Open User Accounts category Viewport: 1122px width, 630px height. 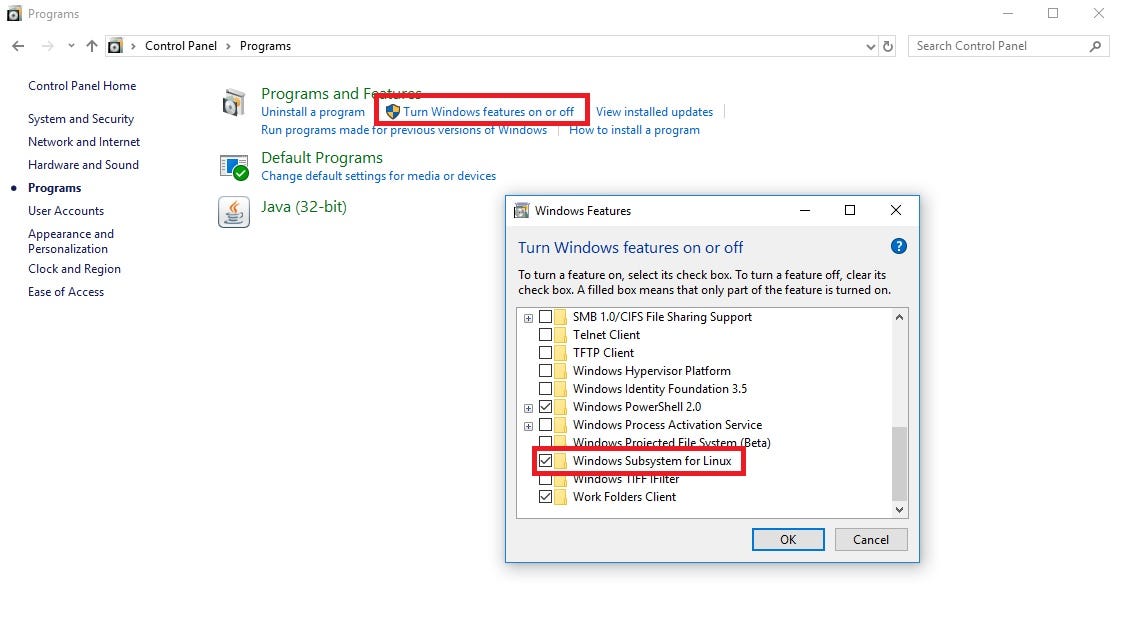66,210
